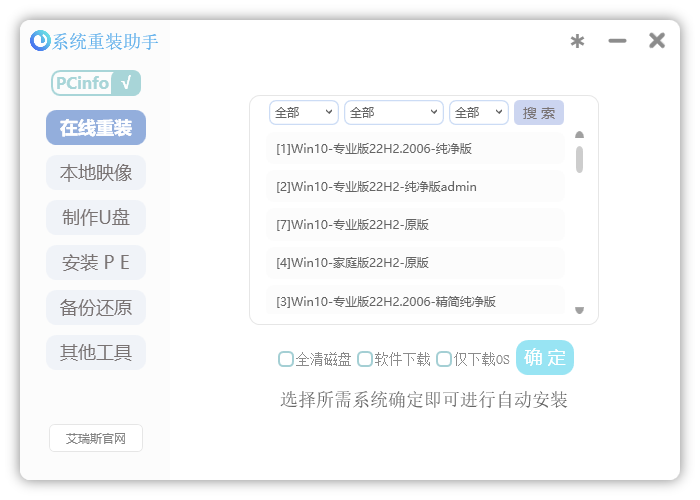This screenshot has width=700, height=500.
Task: Open the 艾瑞斯官网 link
Action: click(x=96, y=438)
